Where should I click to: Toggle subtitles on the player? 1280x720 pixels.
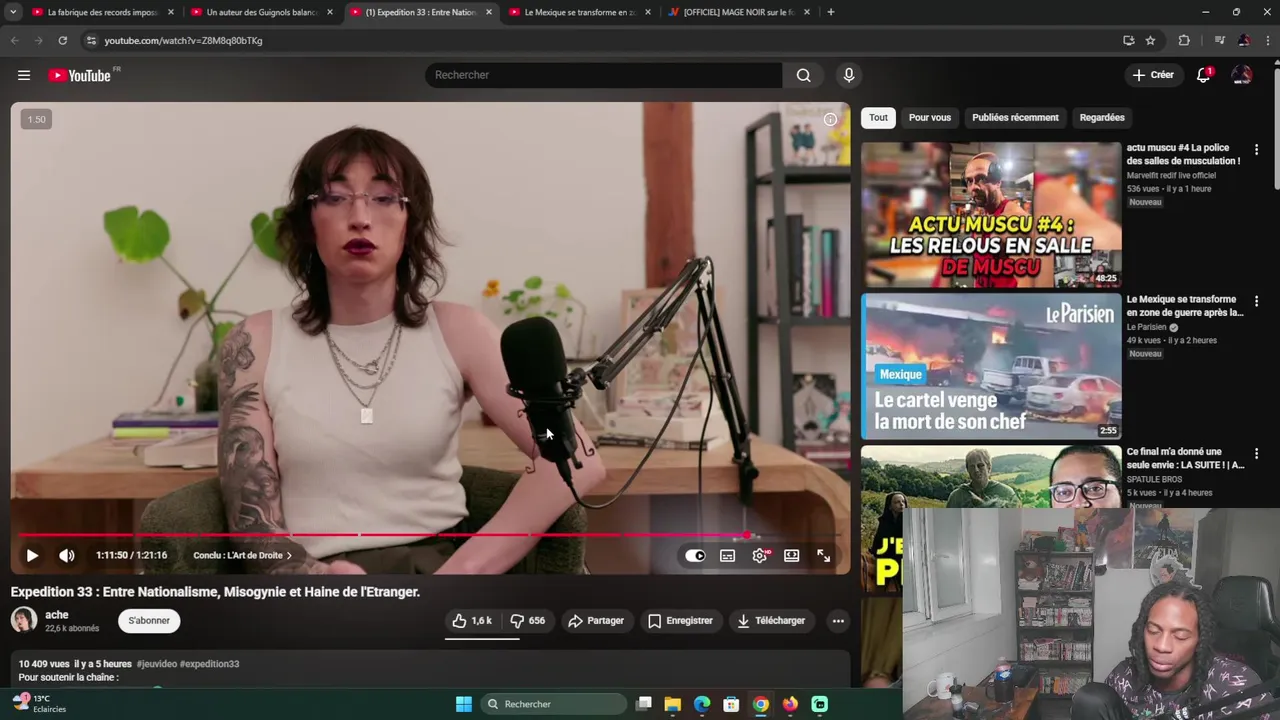pyautogui.click(x=727, y=555)
